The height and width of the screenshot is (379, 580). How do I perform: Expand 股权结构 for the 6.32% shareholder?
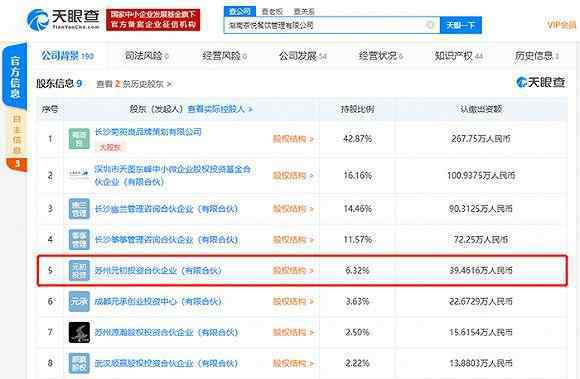pyautogui.click(x=293, y=271)
